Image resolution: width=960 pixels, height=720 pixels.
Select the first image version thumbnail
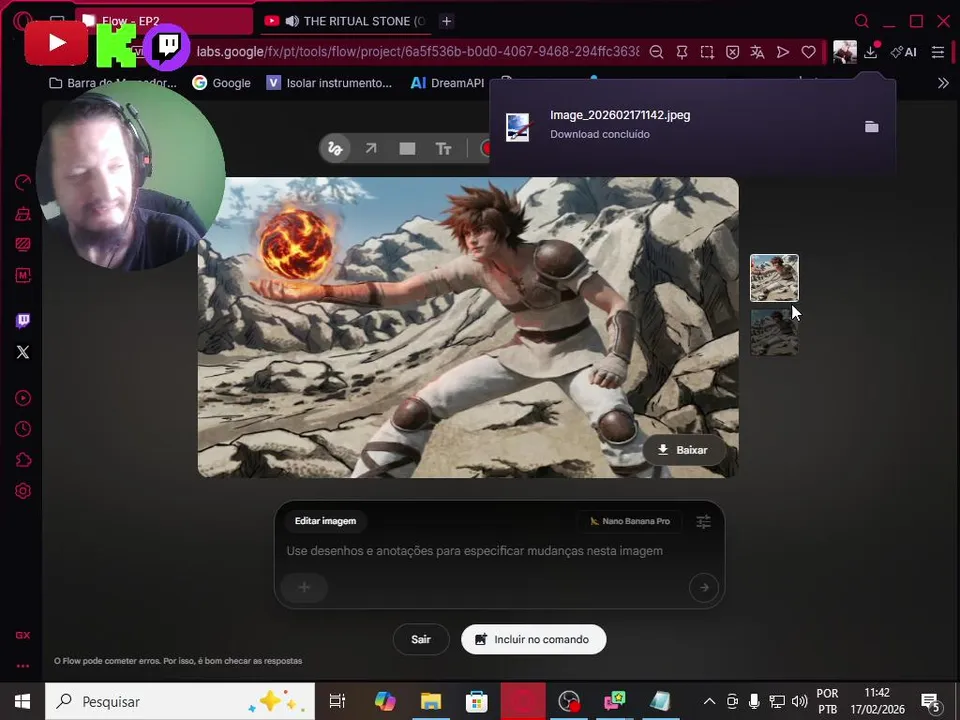[774, 278]
